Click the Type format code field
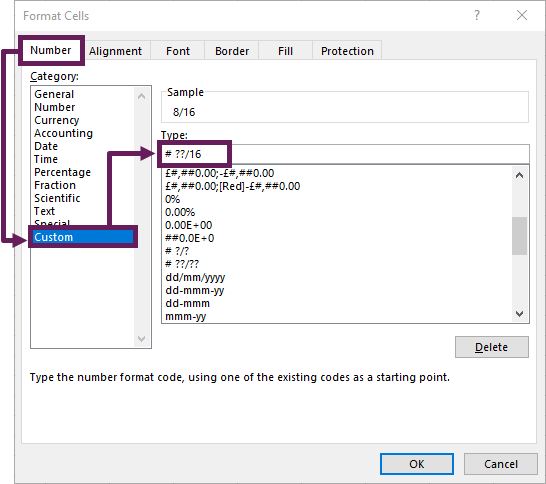The width and height of the screenshot is (546, 484). 345,154
